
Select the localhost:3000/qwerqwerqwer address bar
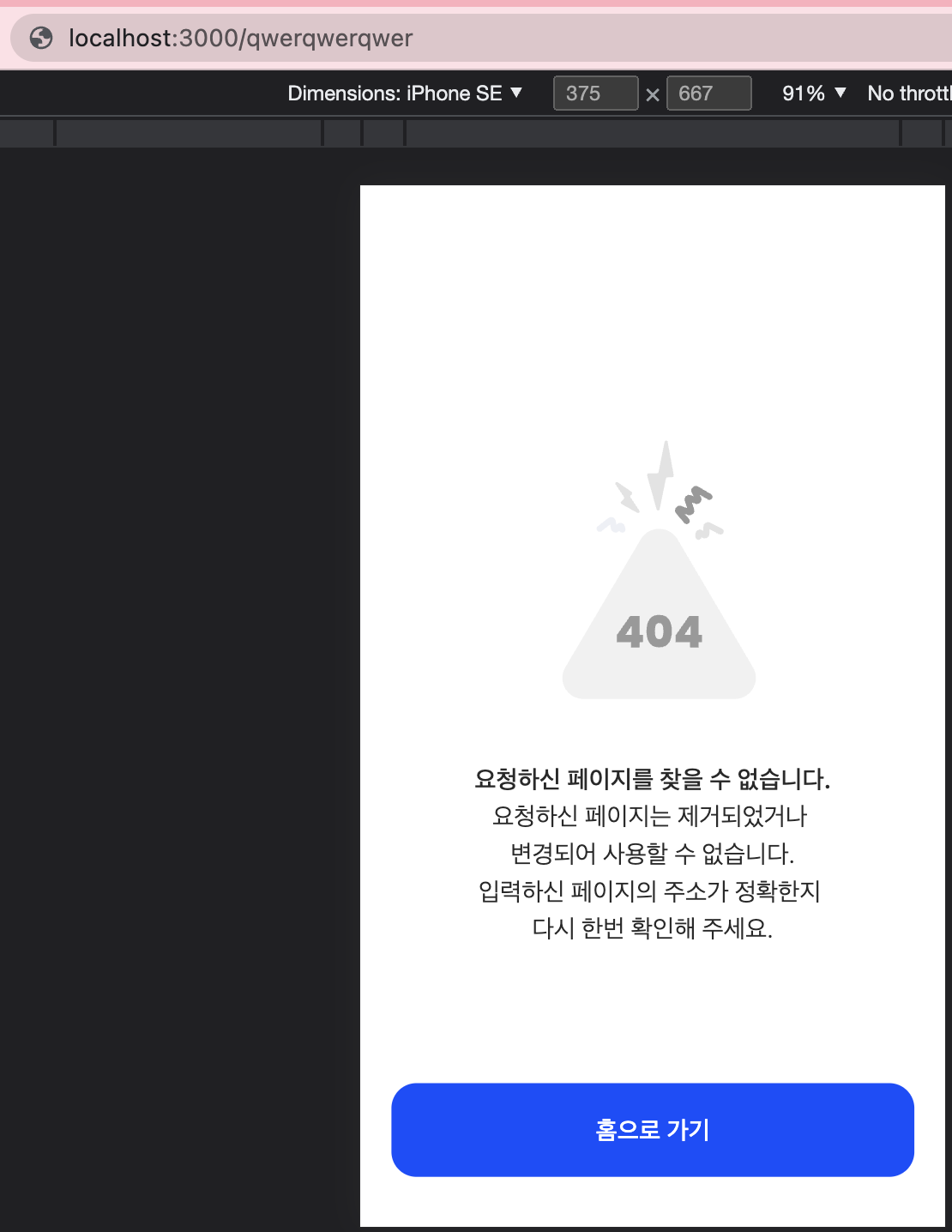481,38
